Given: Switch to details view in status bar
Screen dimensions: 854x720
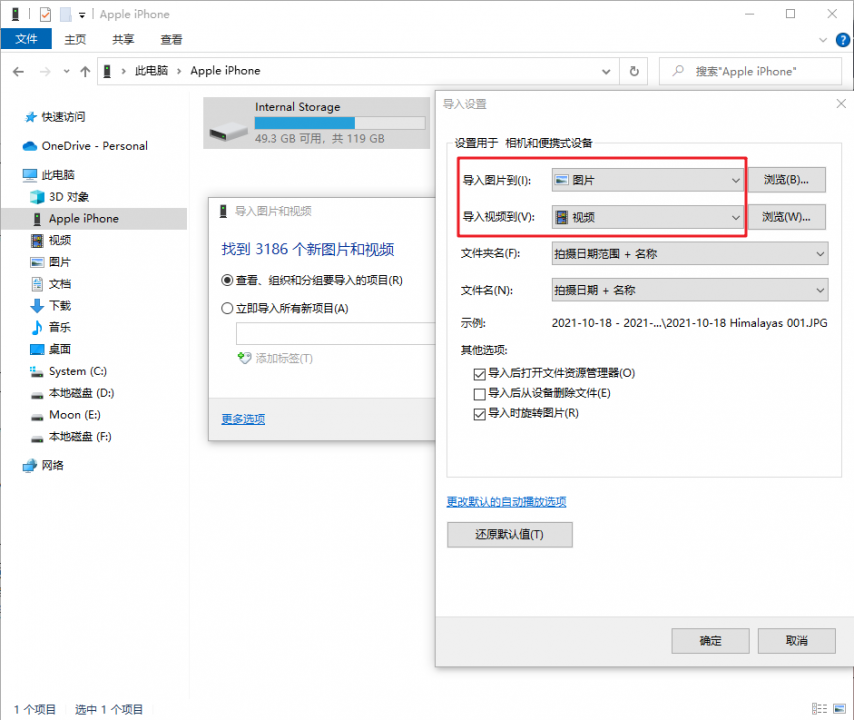Looking at the screenshot, I should click(x=819, y=709).
